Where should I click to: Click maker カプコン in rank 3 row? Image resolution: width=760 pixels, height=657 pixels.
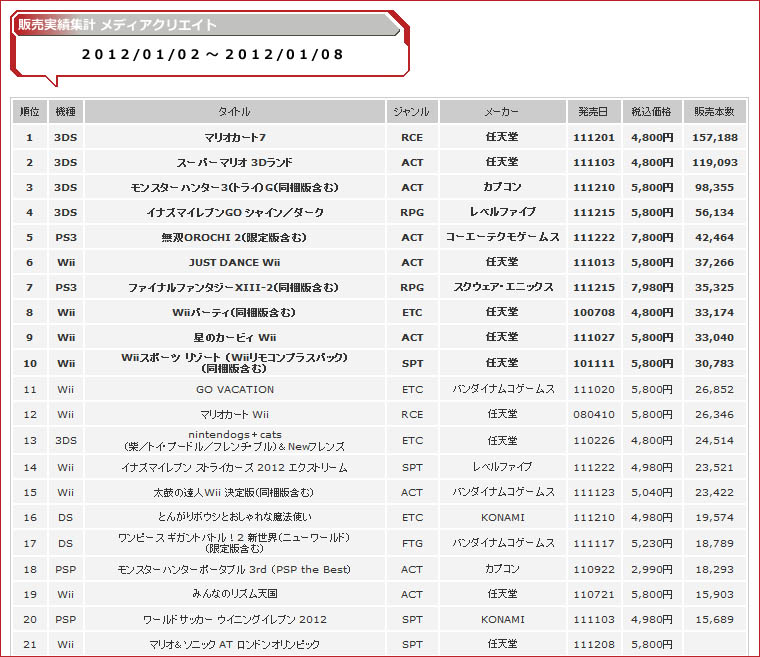click(x=502, y=187)
